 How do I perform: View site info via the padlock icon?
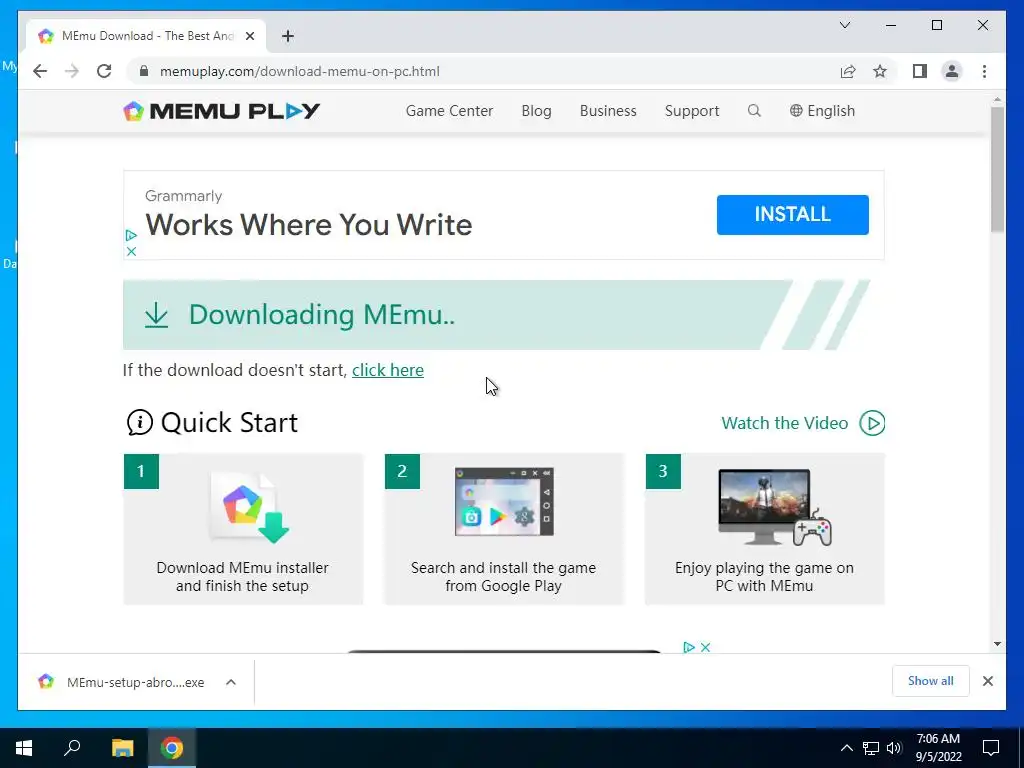pyautogui.click(x=144, y=71)
